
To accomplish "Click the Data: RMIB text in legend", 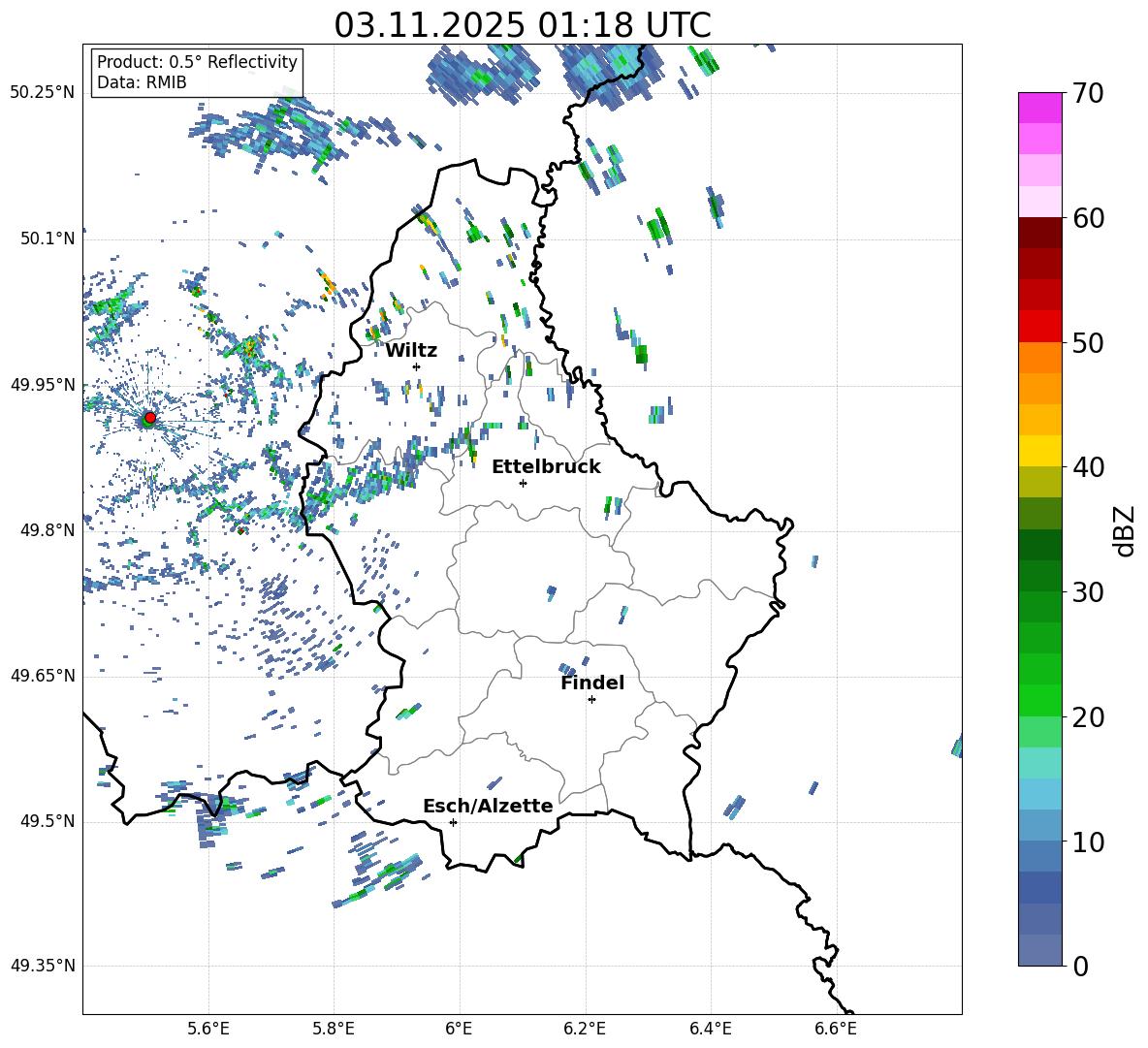I will 142,82.
